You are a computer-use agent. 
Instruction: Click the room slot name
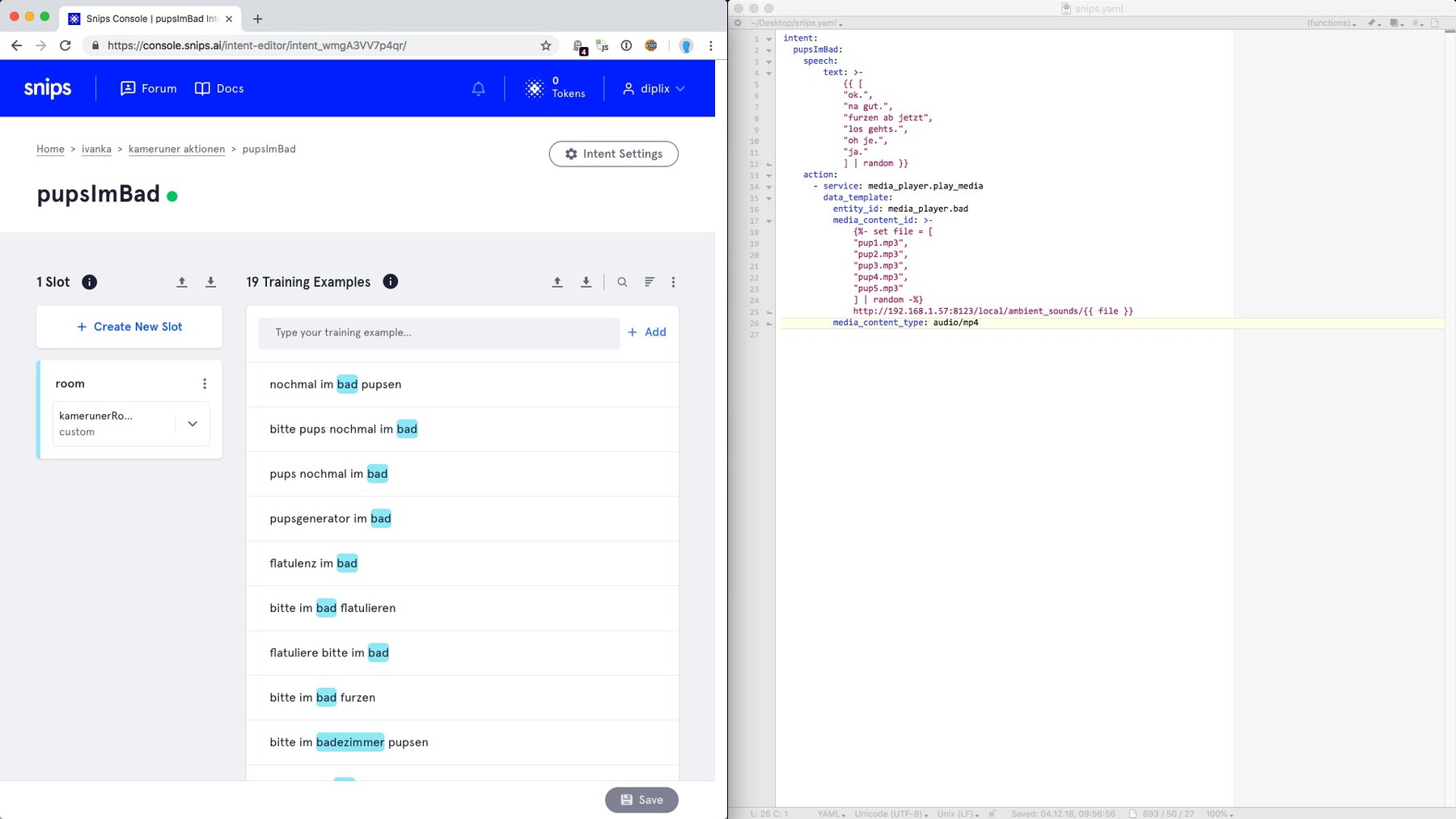click(x=70, y=384)
